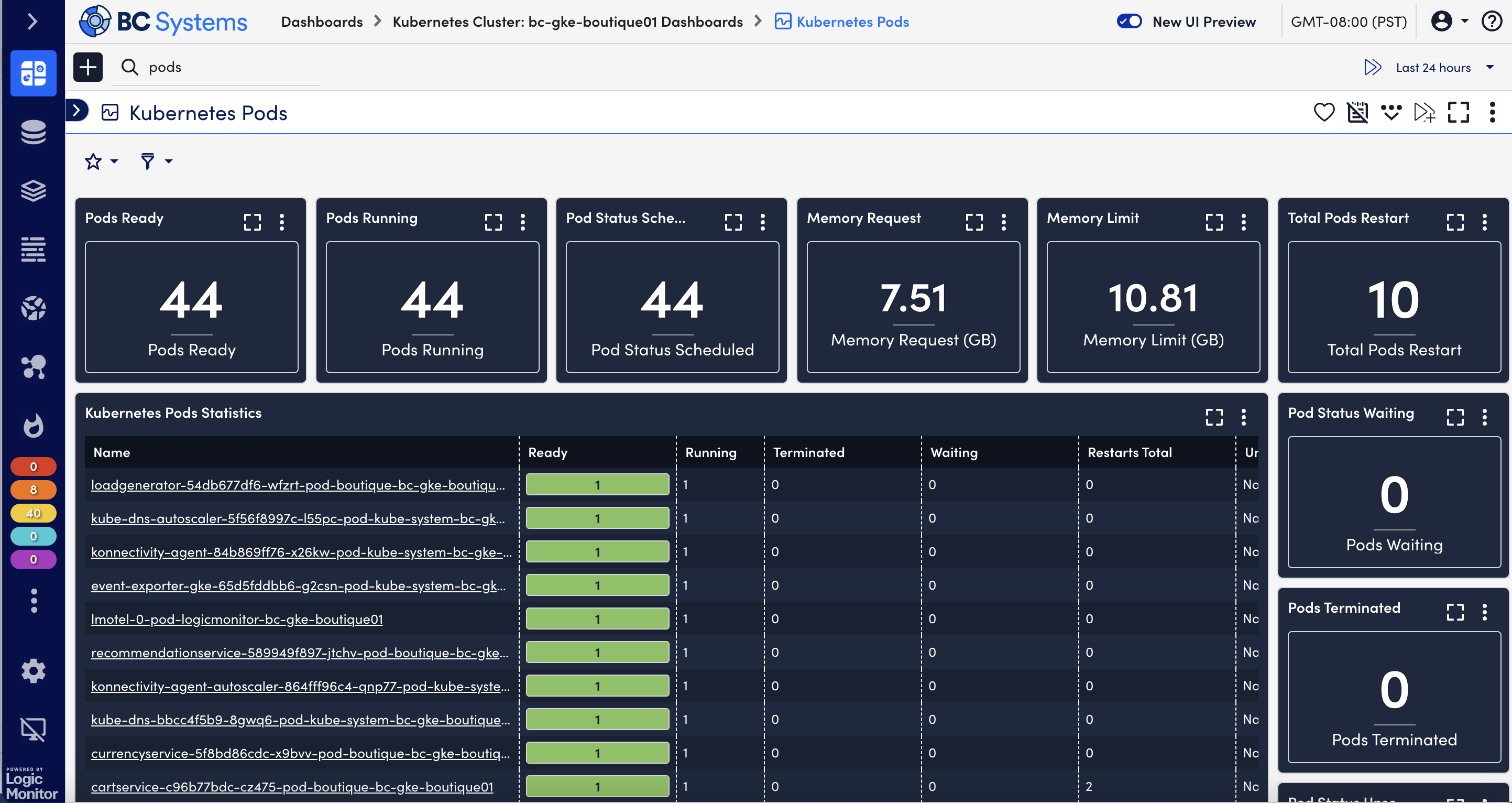The height and width of the screenshot is (803, 1512).
Task: Open the Resources database icon in sidebar
Action: pos(34,132)
